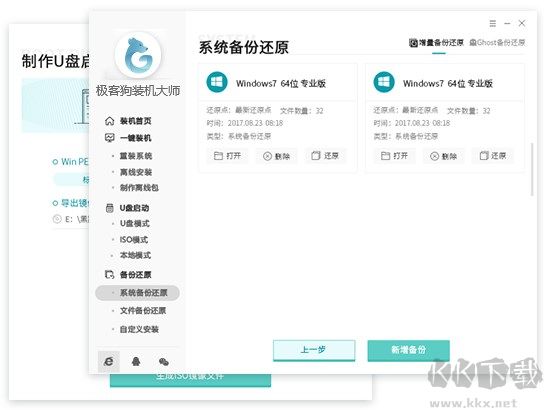Click the 新增备份 button
This screenshot has height=410, width=544.
(408, 350)
